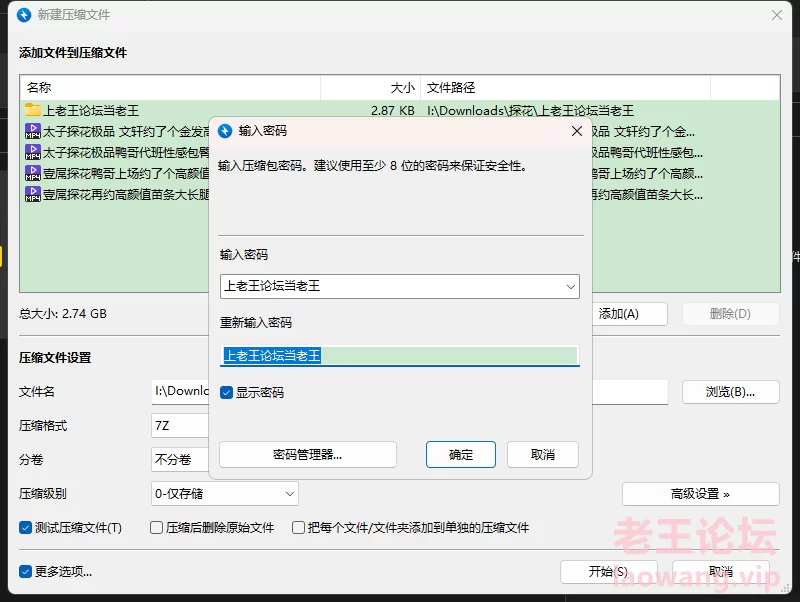The width and height of the screenshot is (800, 602).
Task: Sort by the 文件路径 column header
Action: point(565,88)
